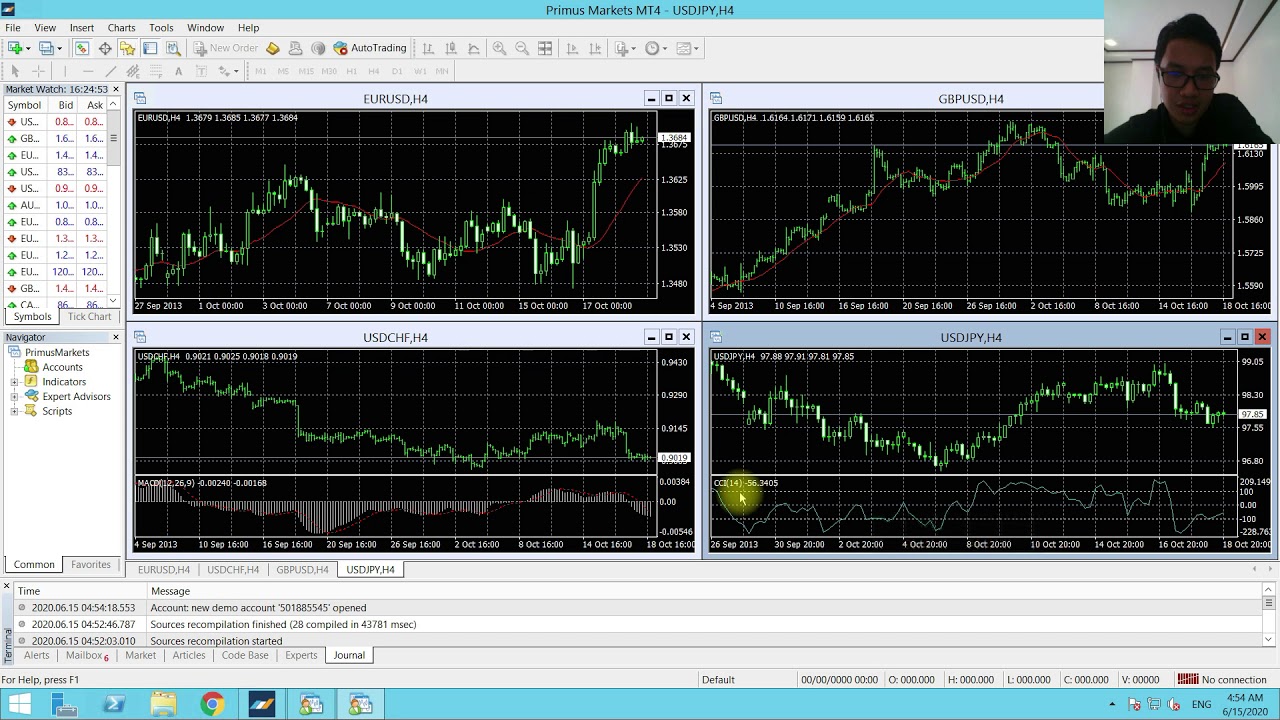Set timeframe to M15
Screen dimensions: 1280x720
pos(306,71)
